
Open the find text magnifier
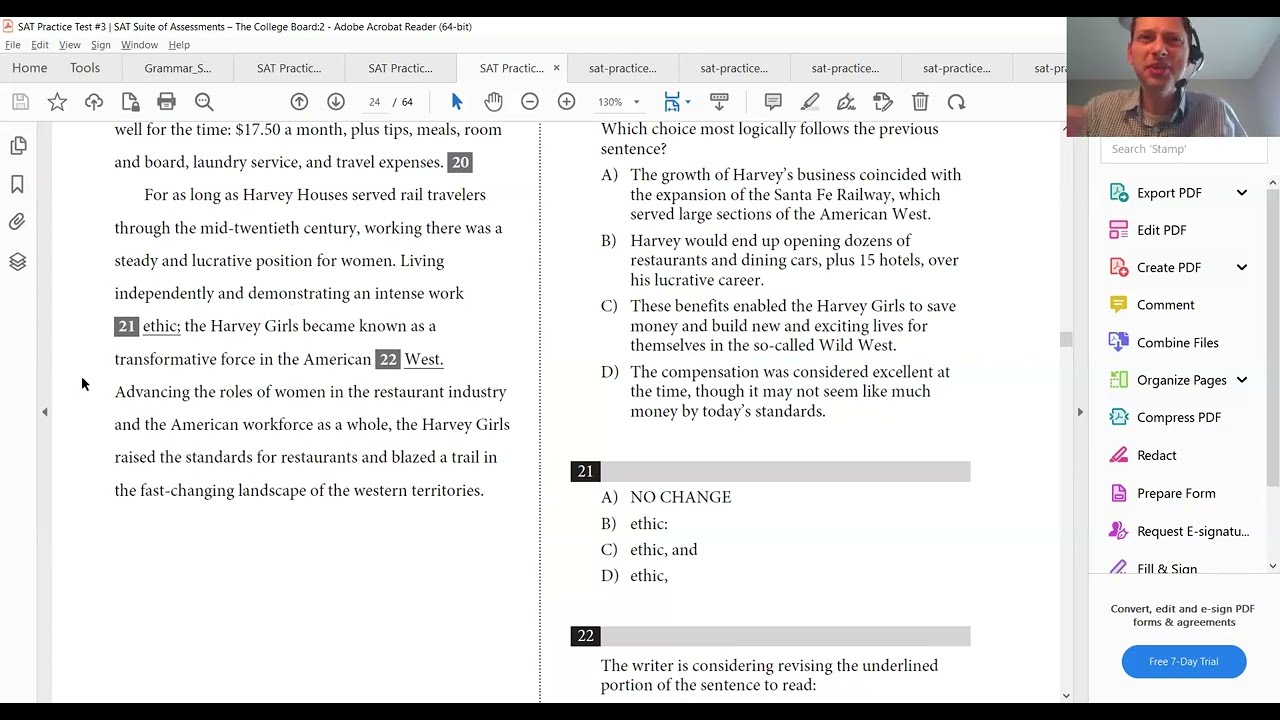pos(204,102)
